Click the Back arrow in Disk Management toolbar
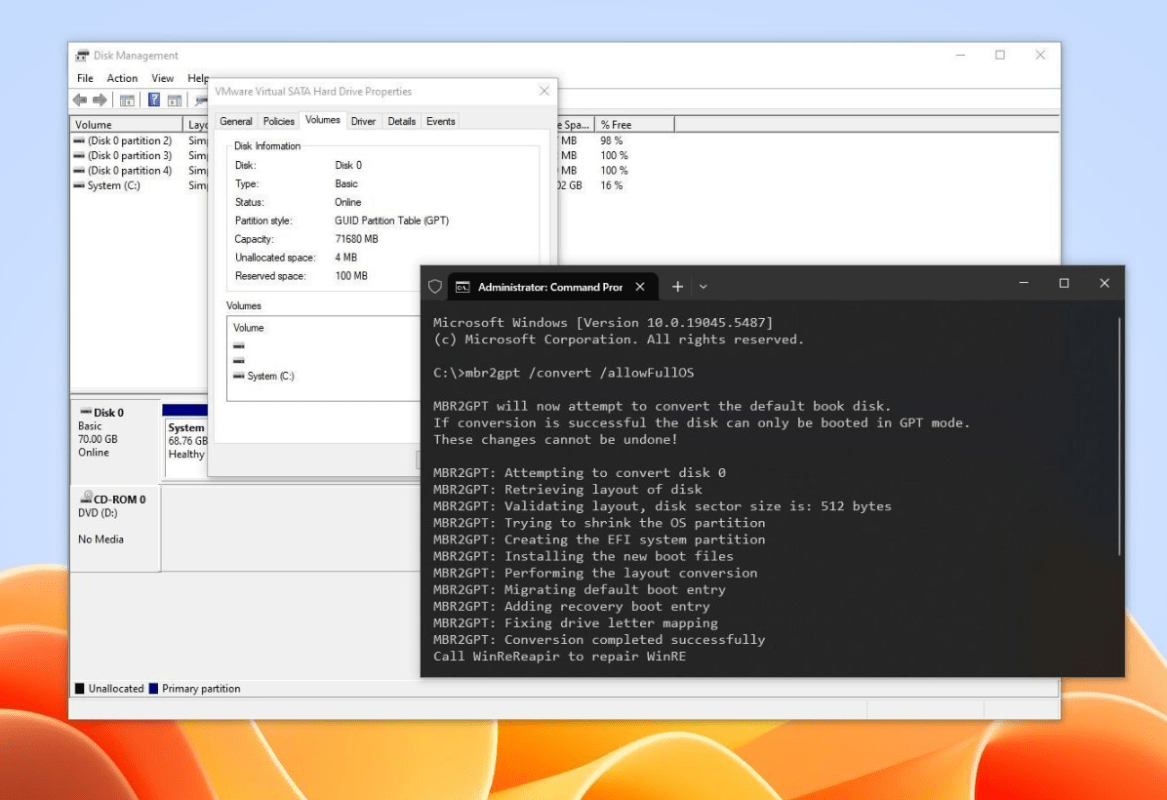Viewport: 1167px width, 800px height. click(x=80, y=100)
